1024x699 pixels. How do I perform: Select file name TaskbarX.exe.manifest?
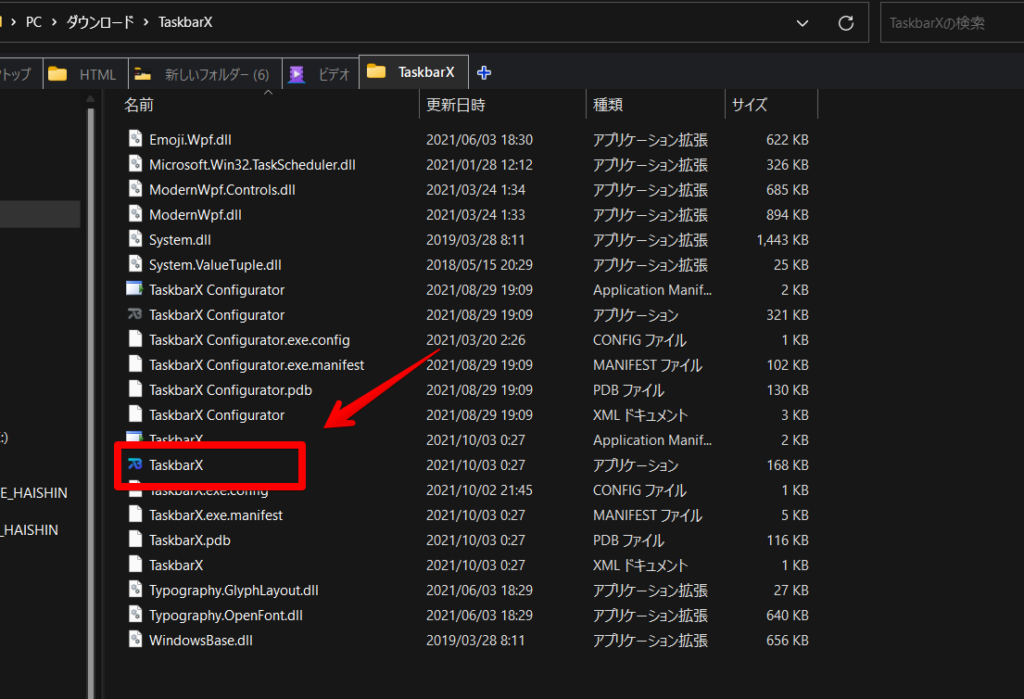216,515
